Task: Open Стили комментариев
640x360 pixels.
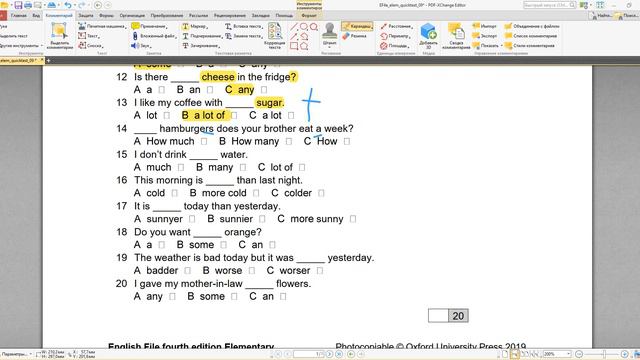Action: coord(529,46)
